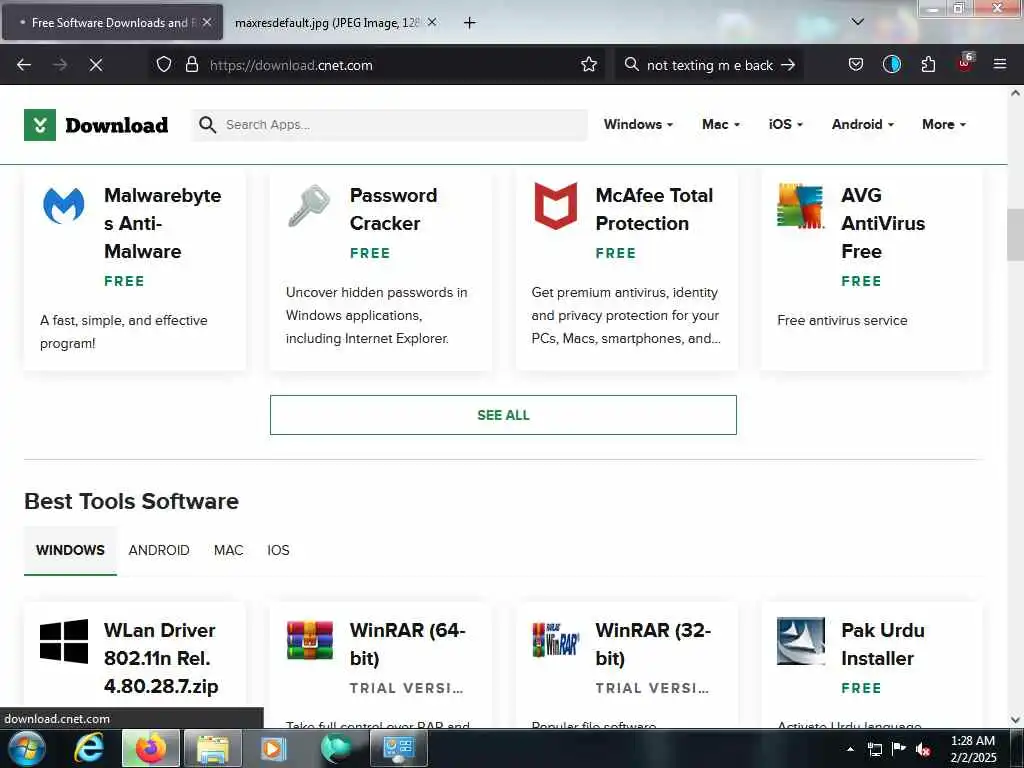Click the AVG AntiVirus Free icon

(801, 206)
